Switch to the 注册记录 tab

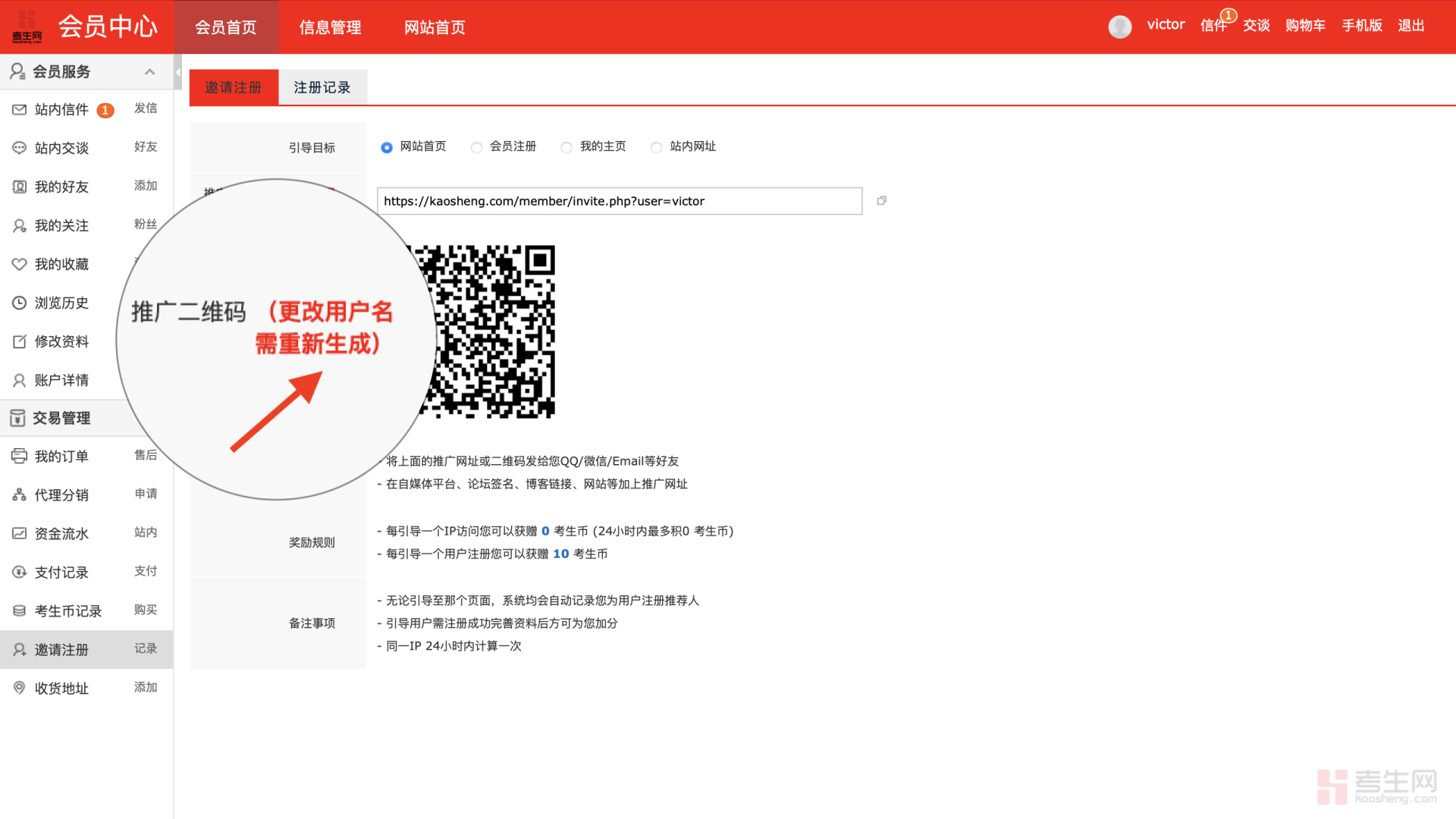[x=322, y=87]
